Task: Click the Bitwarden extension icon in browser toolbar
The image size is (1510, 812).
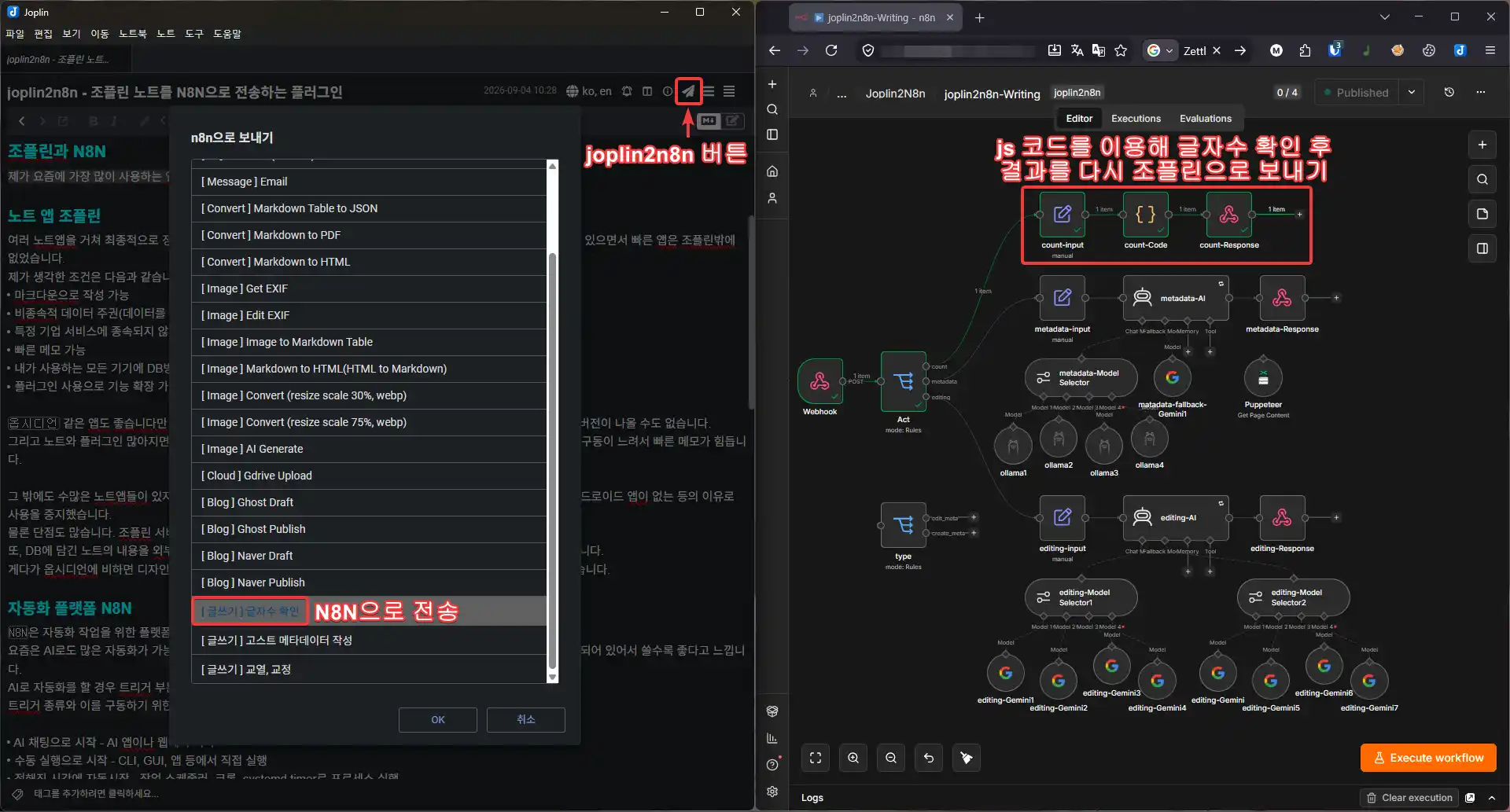Action: 1335,50
